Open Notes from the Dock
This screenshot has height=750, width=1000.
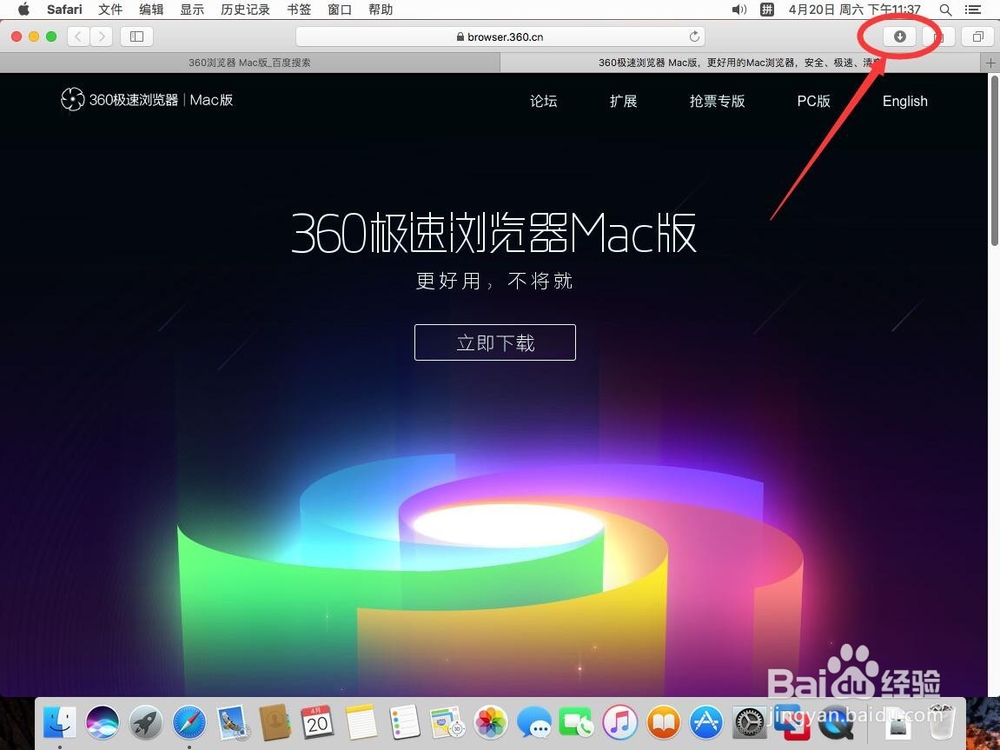(x=361, y=723)
